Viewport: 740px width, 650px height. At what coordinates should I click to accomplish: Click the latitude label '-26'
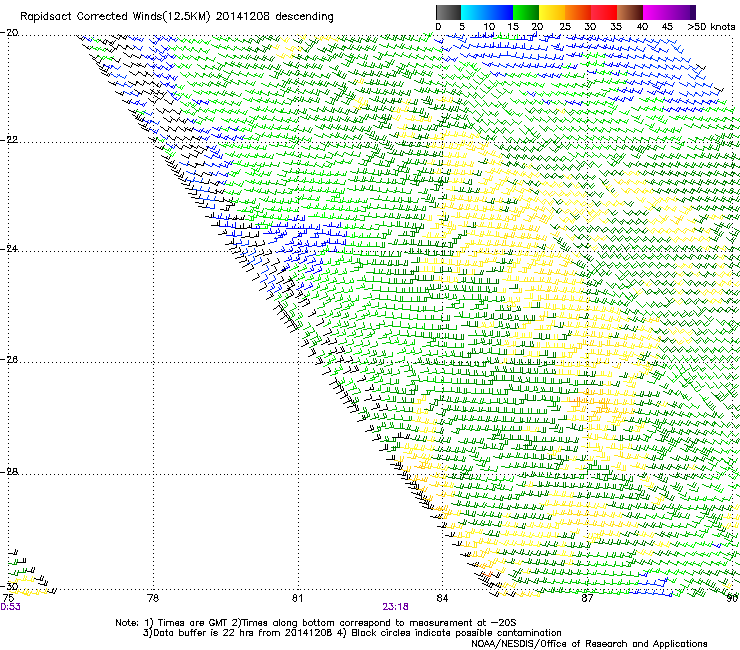click(x=9, y=360)
